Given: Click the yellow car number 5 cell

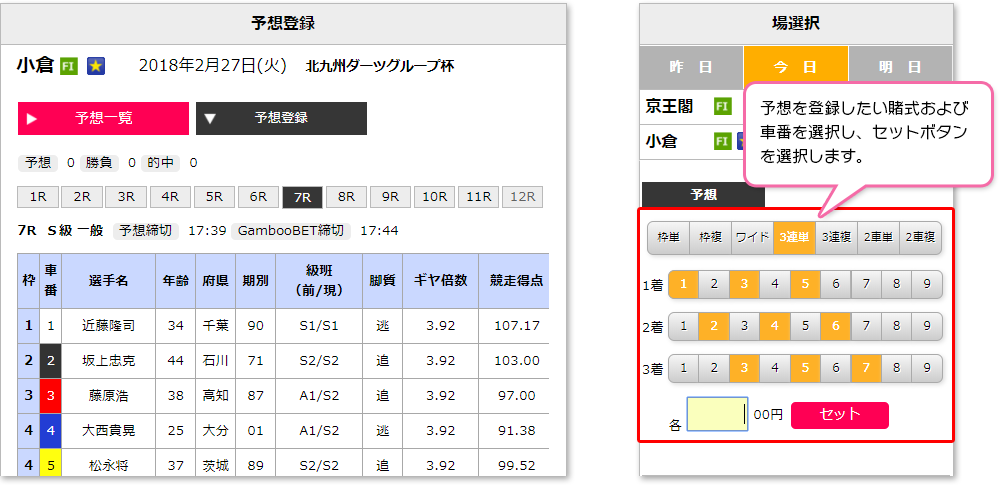Looking at the screenshot, I should point(50,463).
